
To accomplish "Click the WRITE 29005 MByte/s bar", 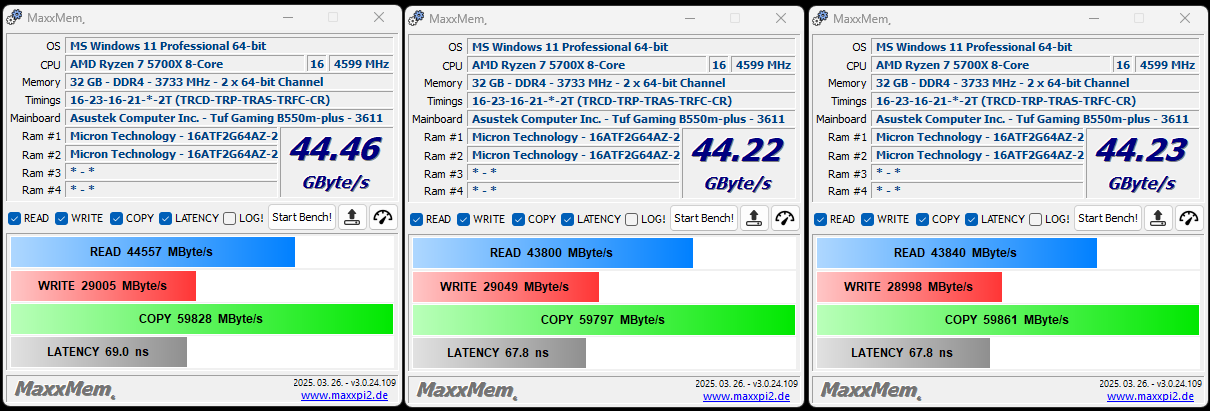I will pyautogui.click(x=103, y=286).
